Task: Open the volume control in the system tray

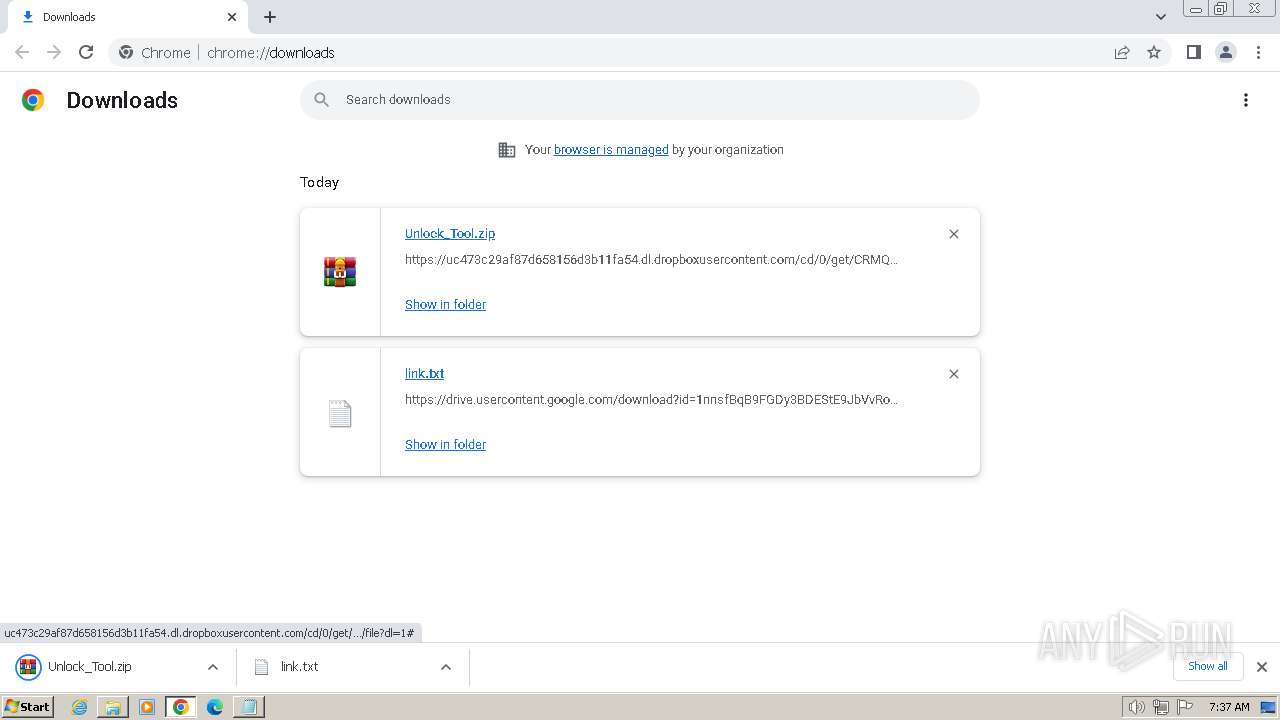Action: point(1137,707)
